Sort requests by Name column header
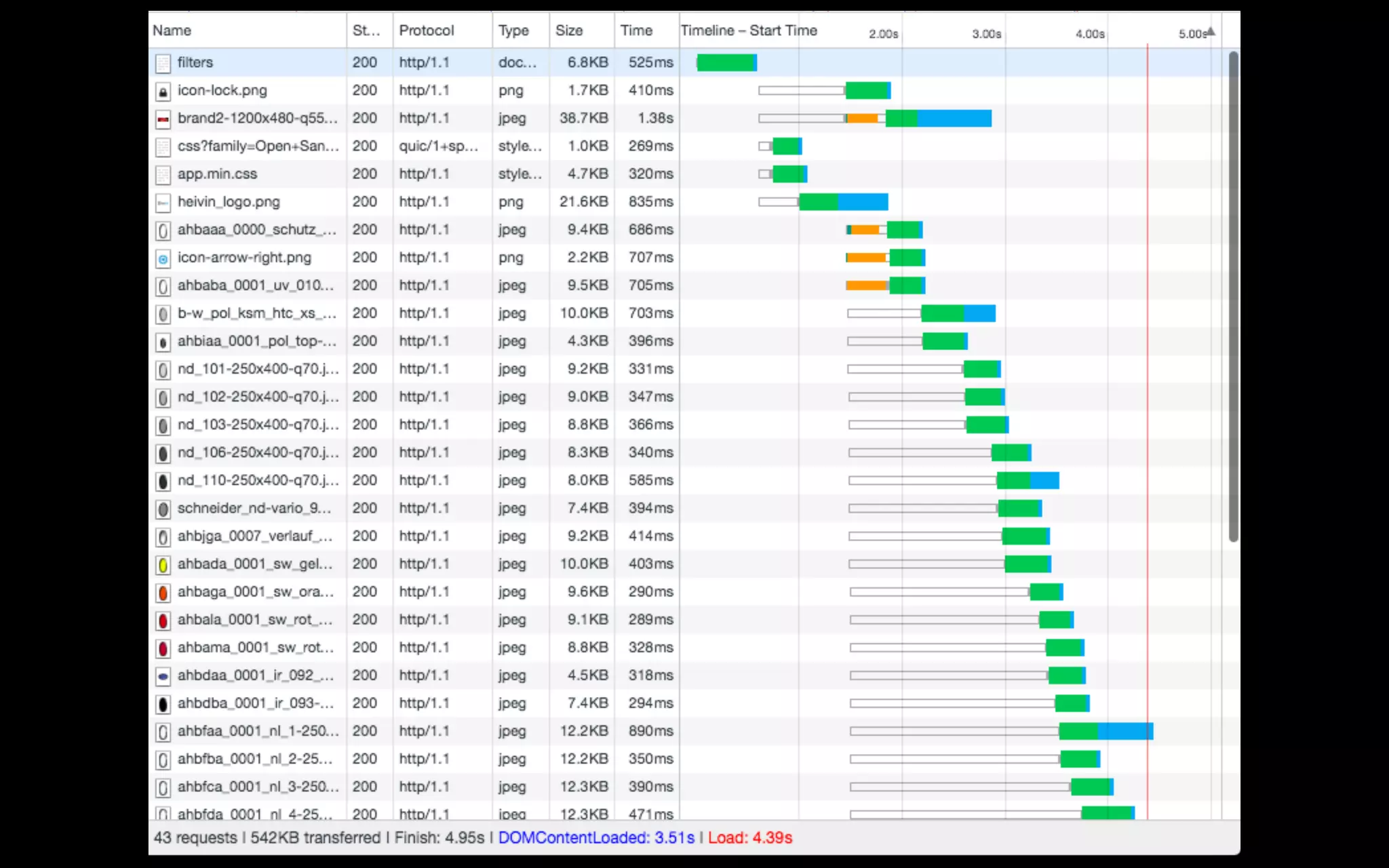This screenshot has width=1389, height=868. pos(172,31)
